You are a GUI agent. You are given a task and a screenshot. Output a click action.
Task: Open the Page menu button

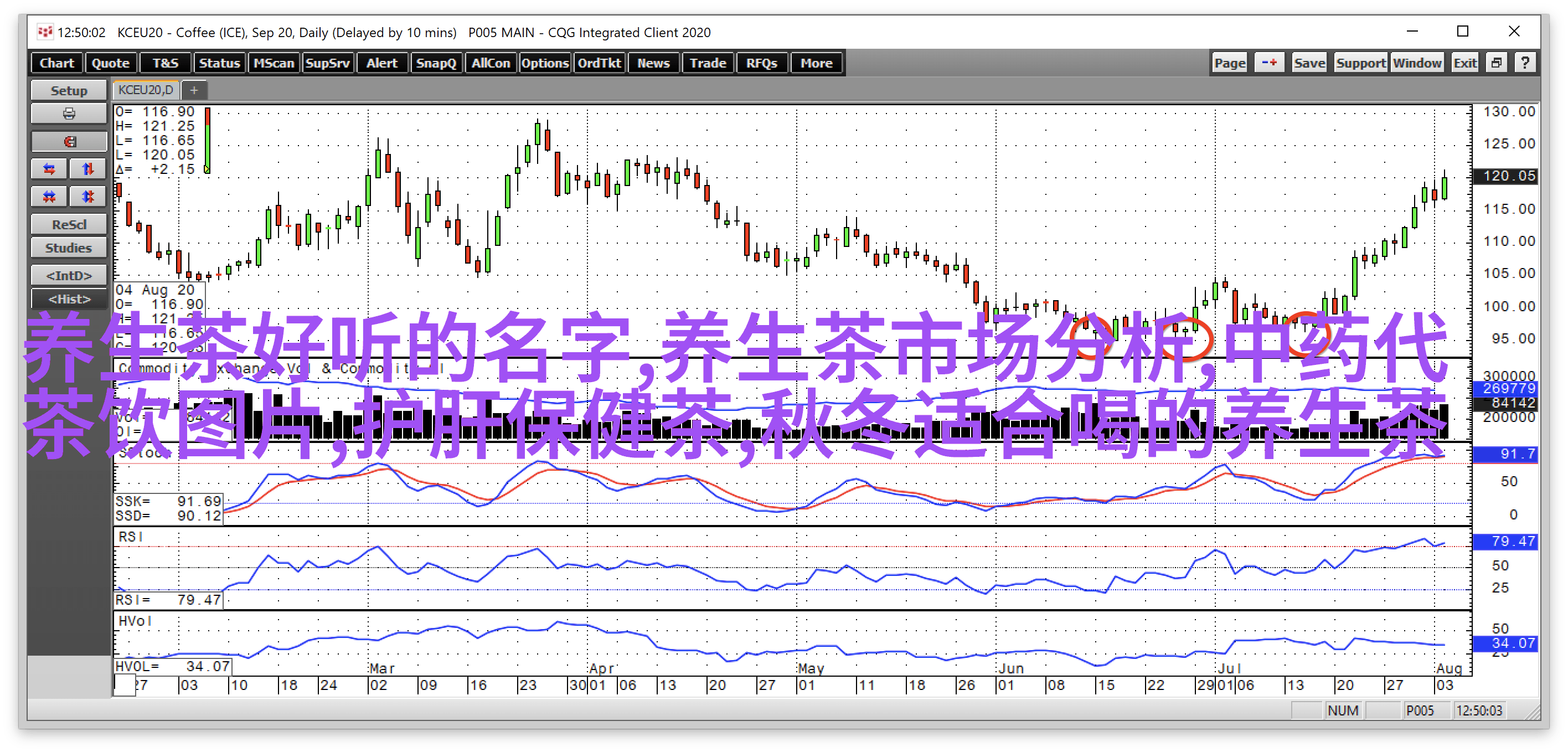click(x=1230, y=63)
